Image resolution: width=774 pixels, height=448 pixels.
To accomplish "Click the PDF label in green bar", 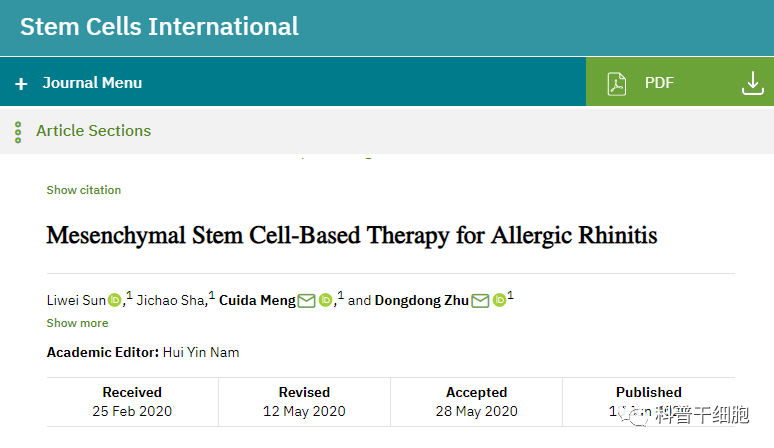I will coord(659,83).
